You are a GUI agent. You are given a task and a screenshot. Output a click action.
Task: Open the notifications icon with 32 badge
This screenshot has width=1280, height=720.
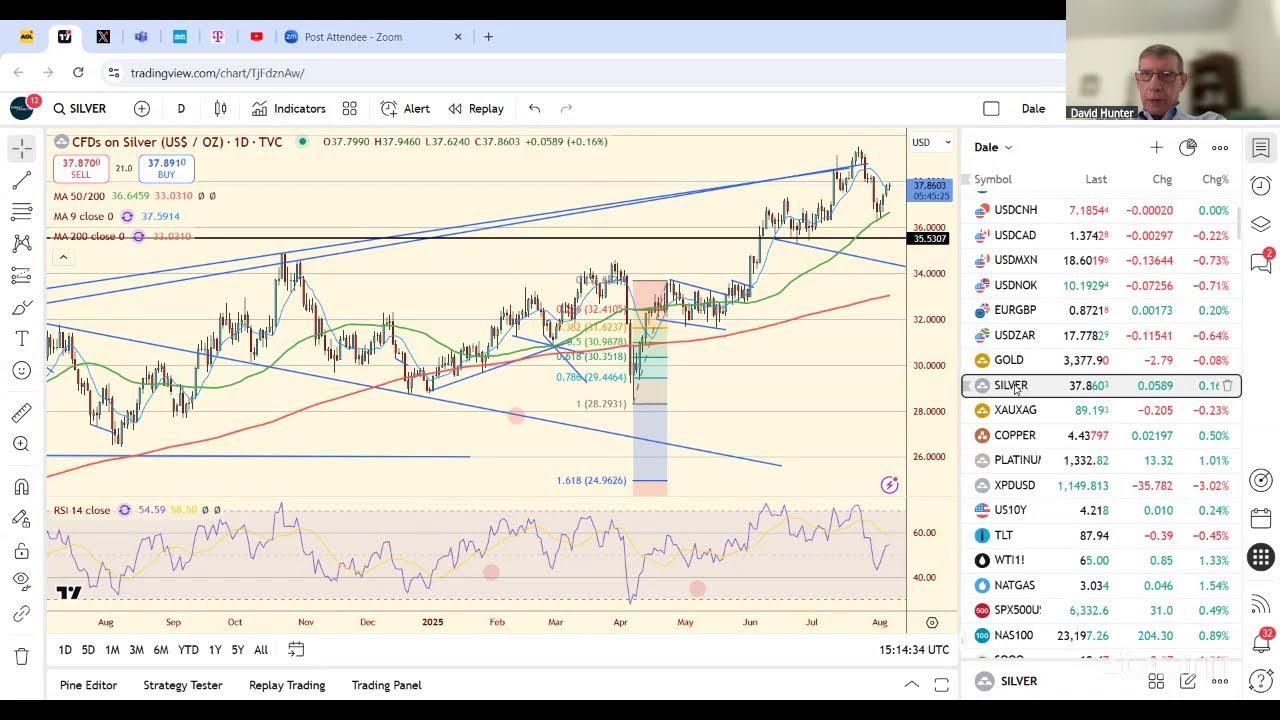pos(1261,642)
